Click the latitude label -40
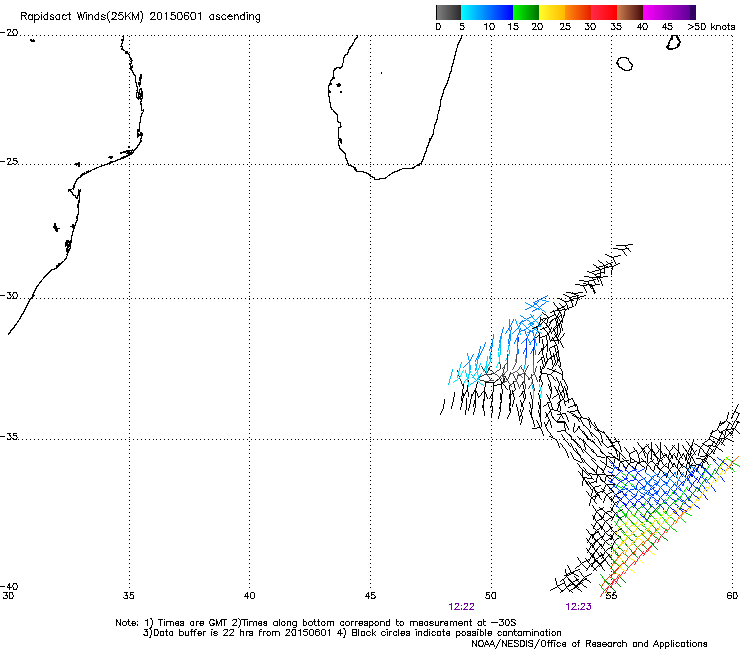This screenshot has height=650, width=740. [x=9, y=586]
